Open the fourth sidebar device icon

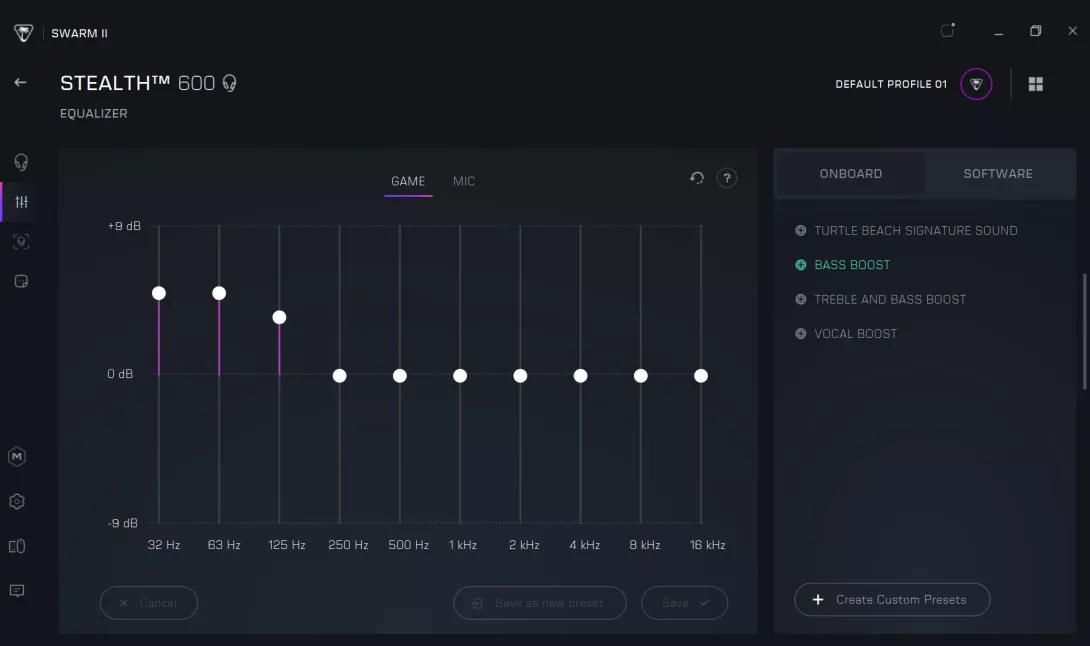(21, 281)
